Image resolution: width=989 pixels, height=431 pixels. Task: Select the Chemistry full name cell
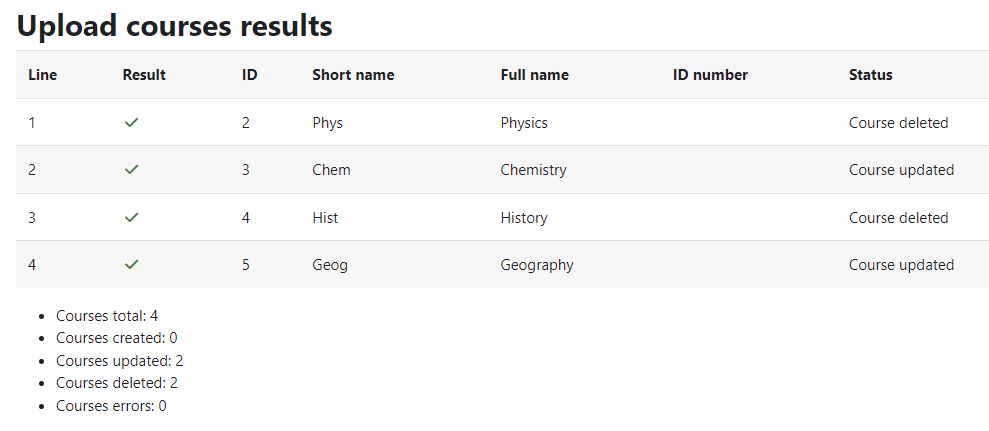point(534,170)
